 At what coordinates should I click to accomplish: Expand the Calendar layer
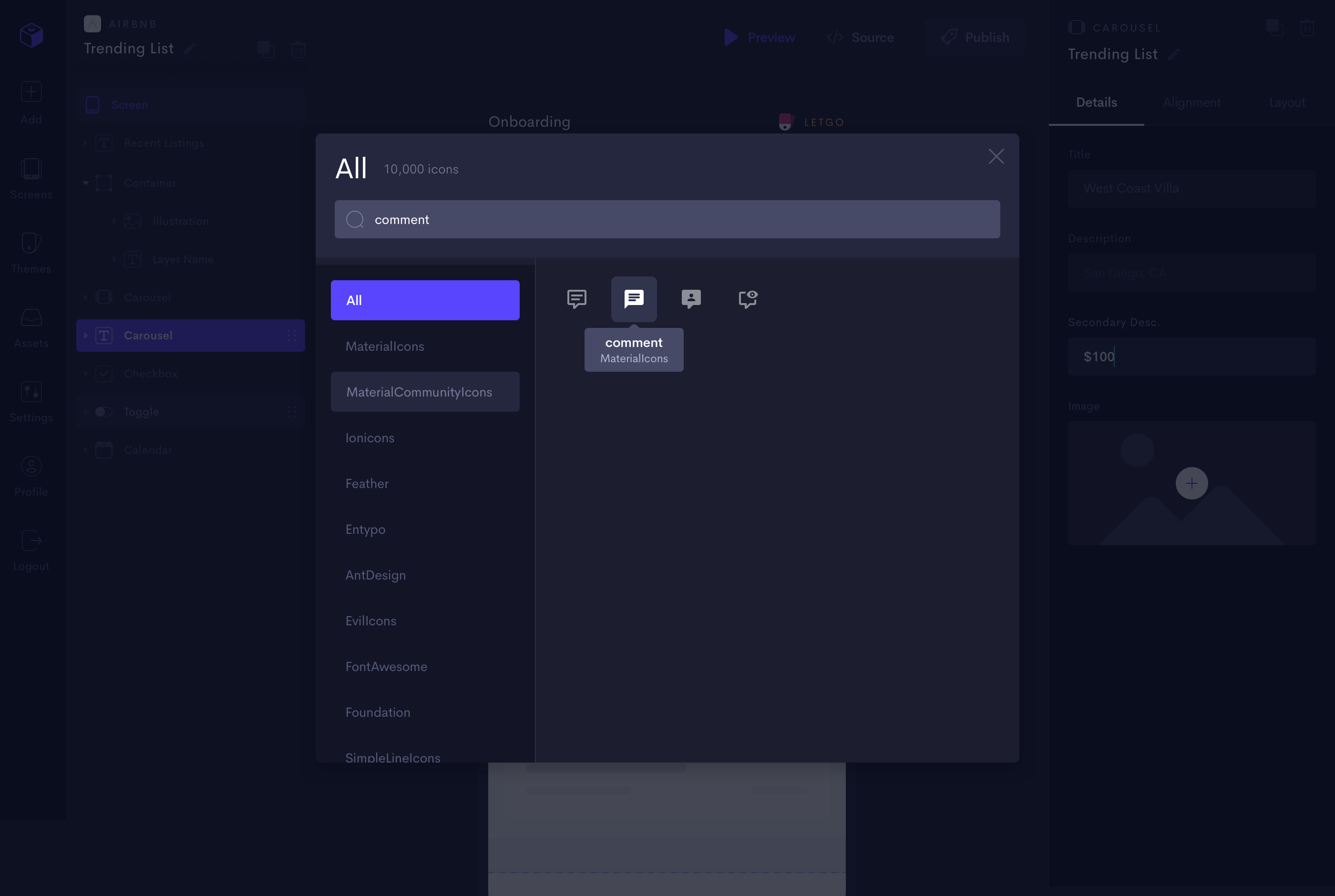86,450
